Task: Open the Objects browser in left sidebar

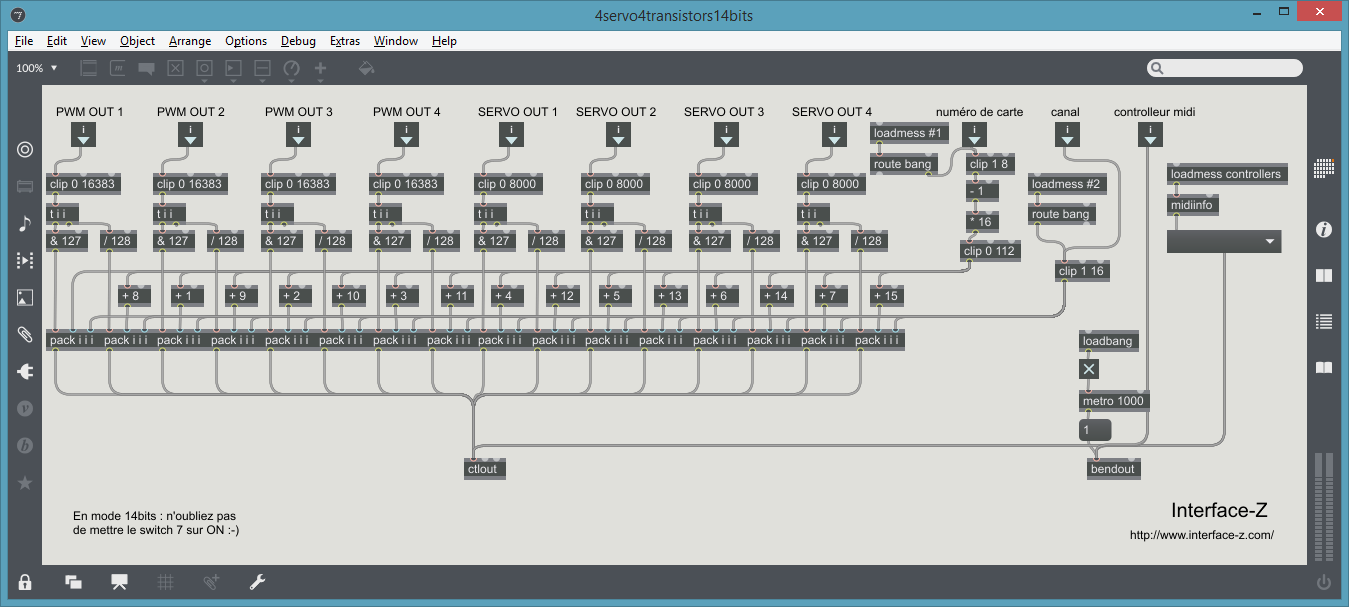Action: 25,150
